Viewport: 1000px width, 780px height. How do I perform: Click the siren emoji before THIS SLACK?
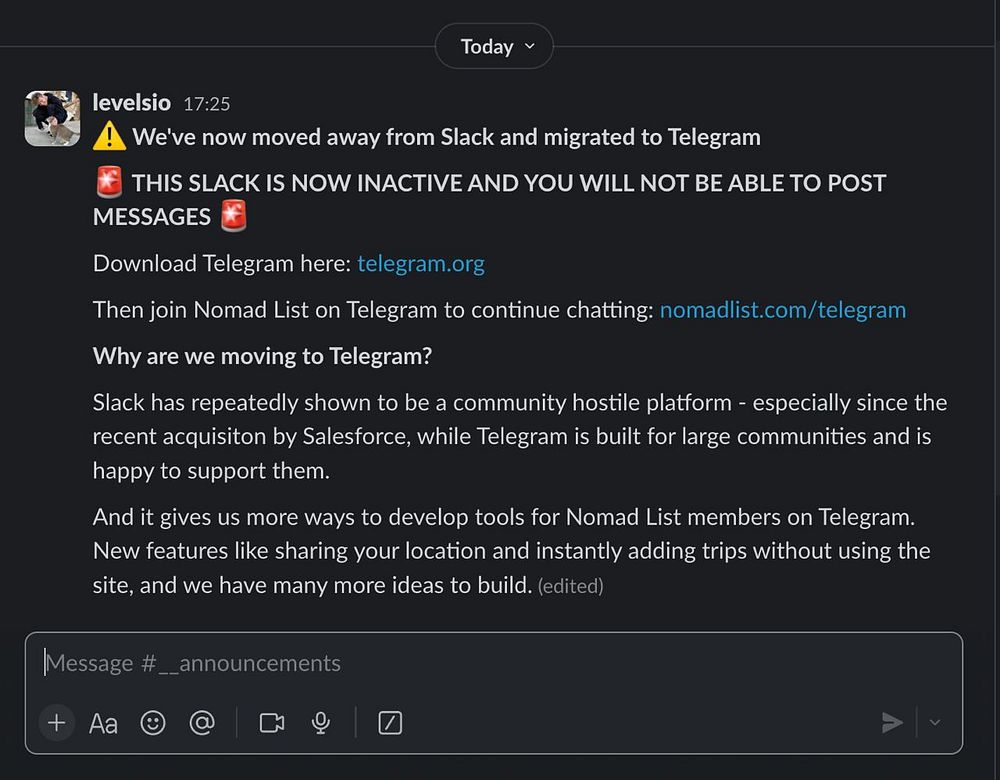pos(108,183)
